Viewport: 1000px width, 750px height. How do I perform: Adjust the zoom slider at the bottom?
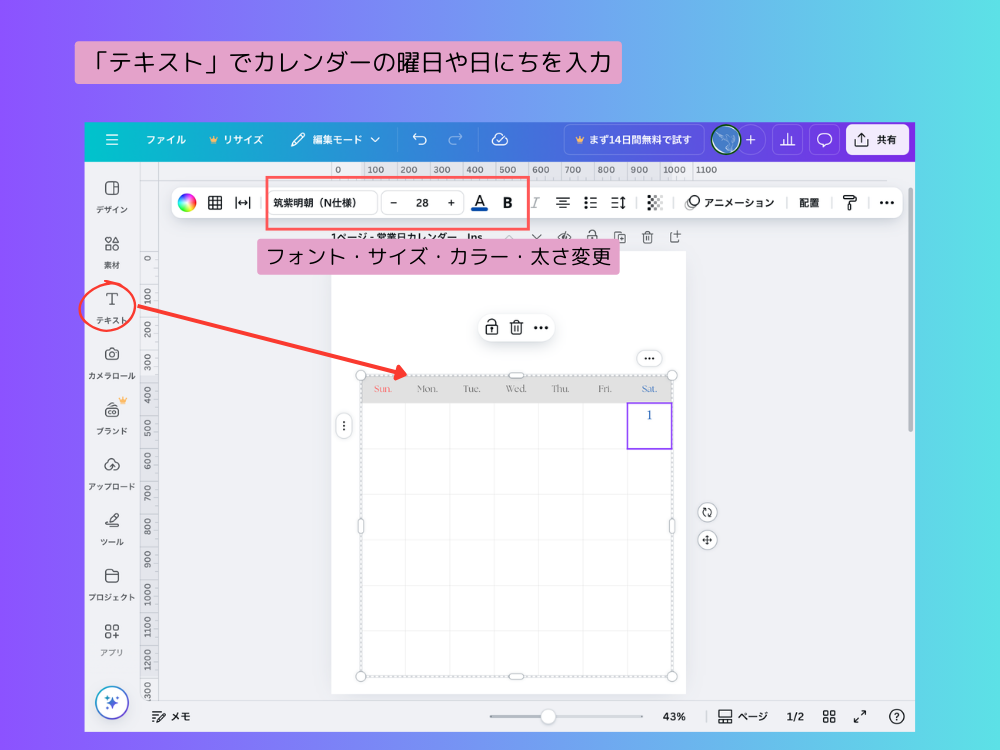[548, 716]
